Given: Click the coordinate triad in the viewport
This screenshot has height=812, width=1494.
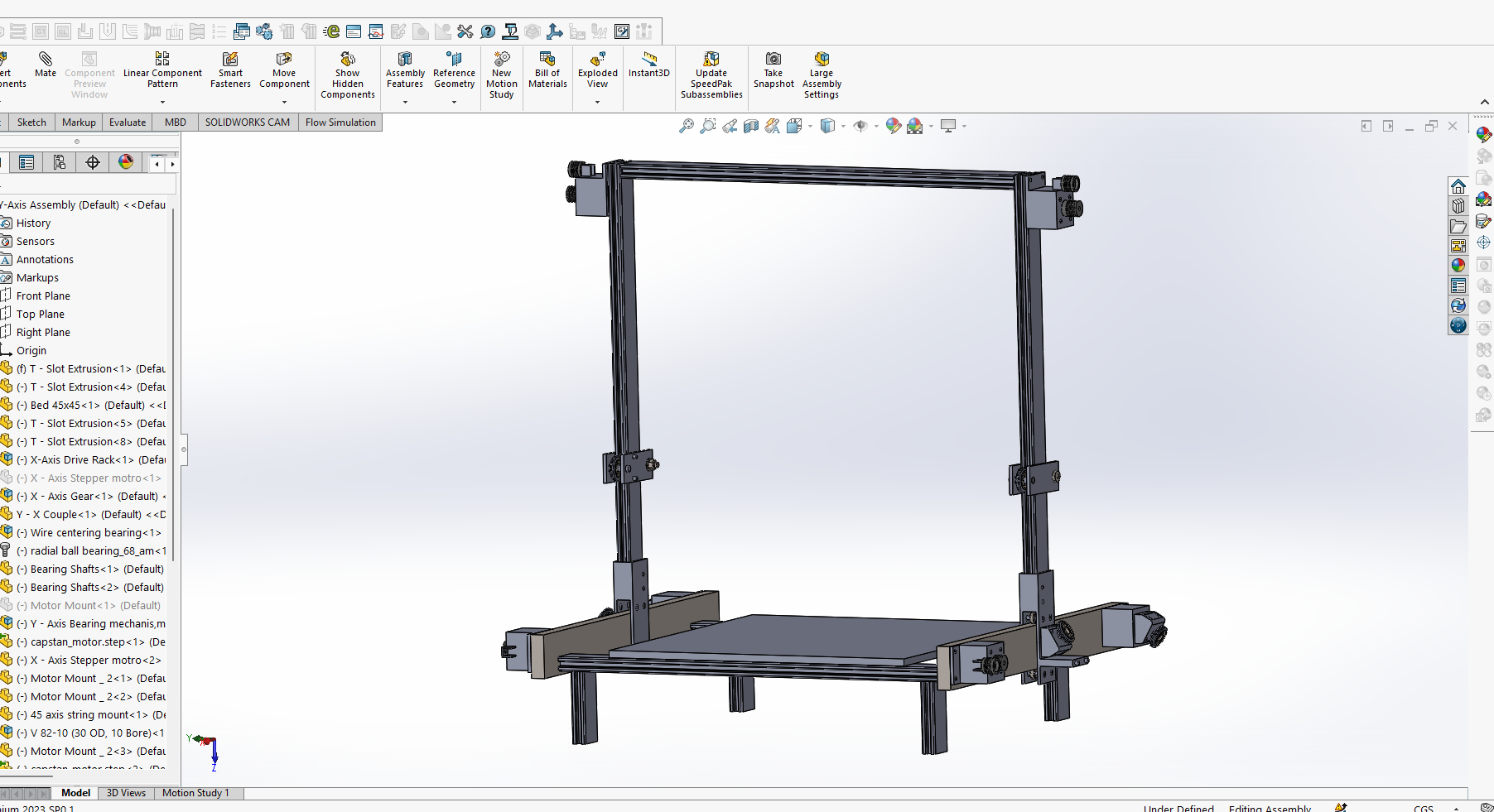Looking at the screenshot, I should 205,751.
